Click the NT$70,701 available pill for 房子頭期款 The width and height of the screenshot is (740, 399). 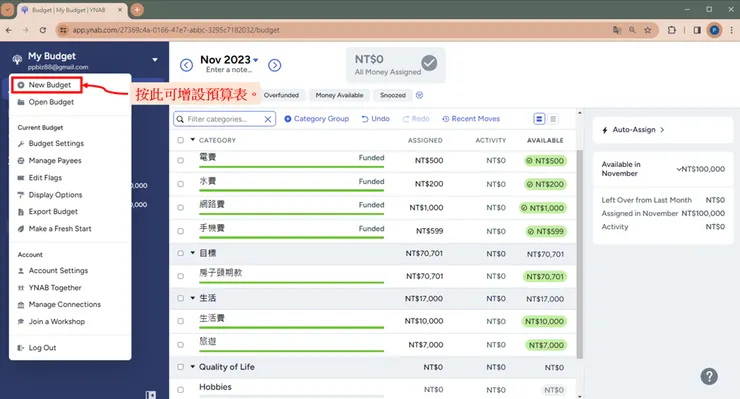coord(545,277)
